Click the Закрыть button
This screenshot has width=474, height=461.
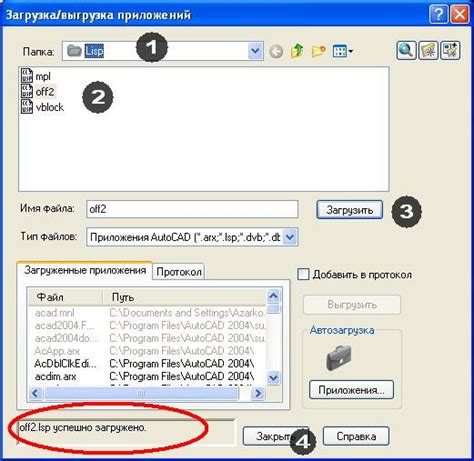(x=275, y=436)
